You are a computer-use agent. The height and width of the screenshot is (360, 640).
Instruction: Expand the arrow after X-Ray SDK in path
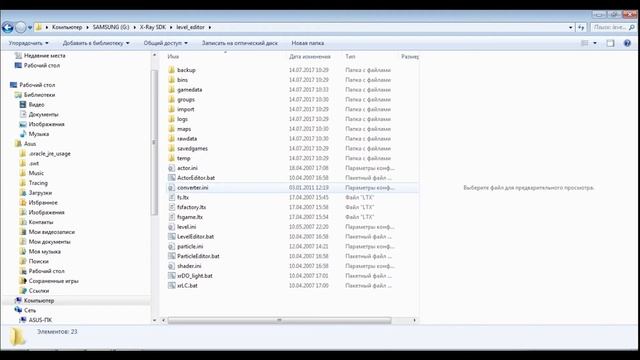[171, 27]
